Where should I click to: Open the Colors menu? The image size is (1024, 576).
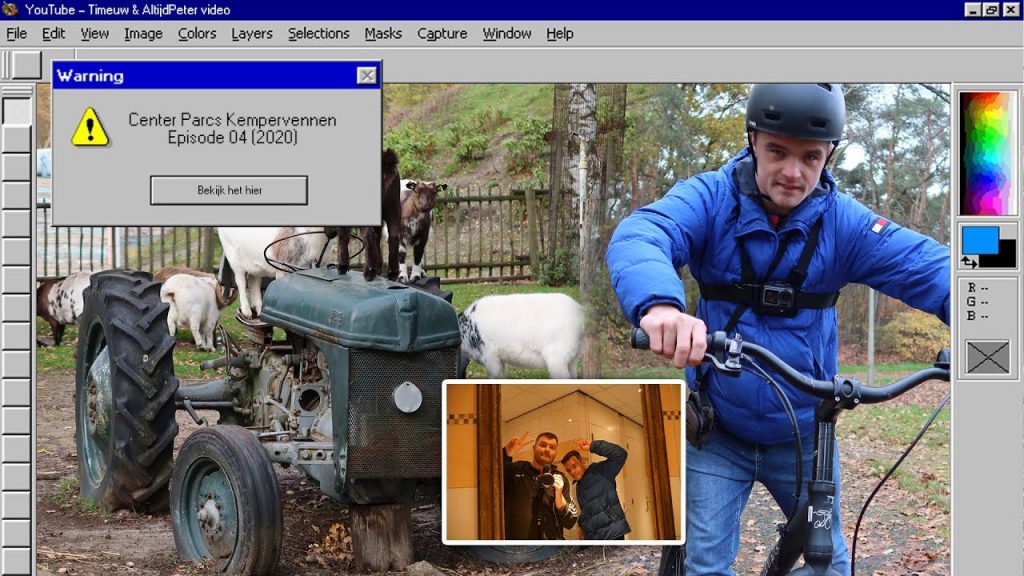[197, 34]
